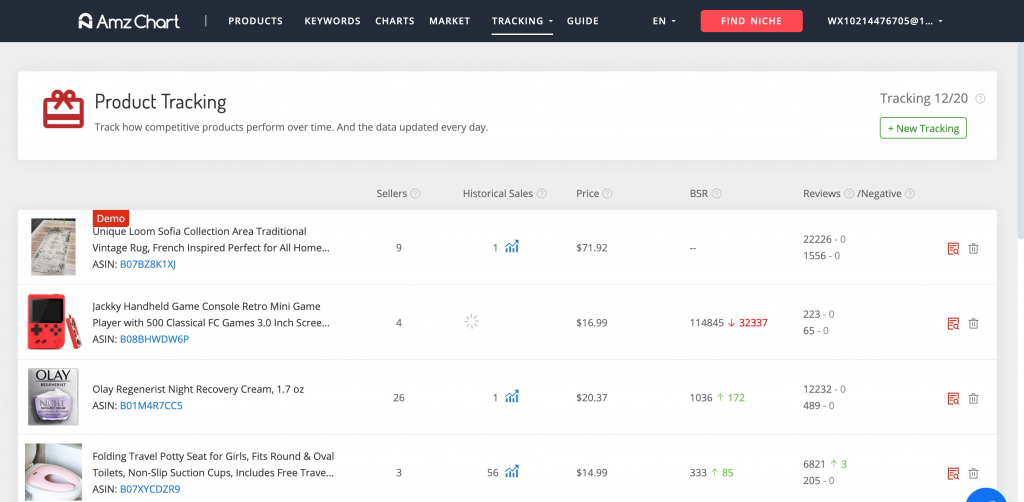Open details icon for Olay Night Cream

[953, 398]
